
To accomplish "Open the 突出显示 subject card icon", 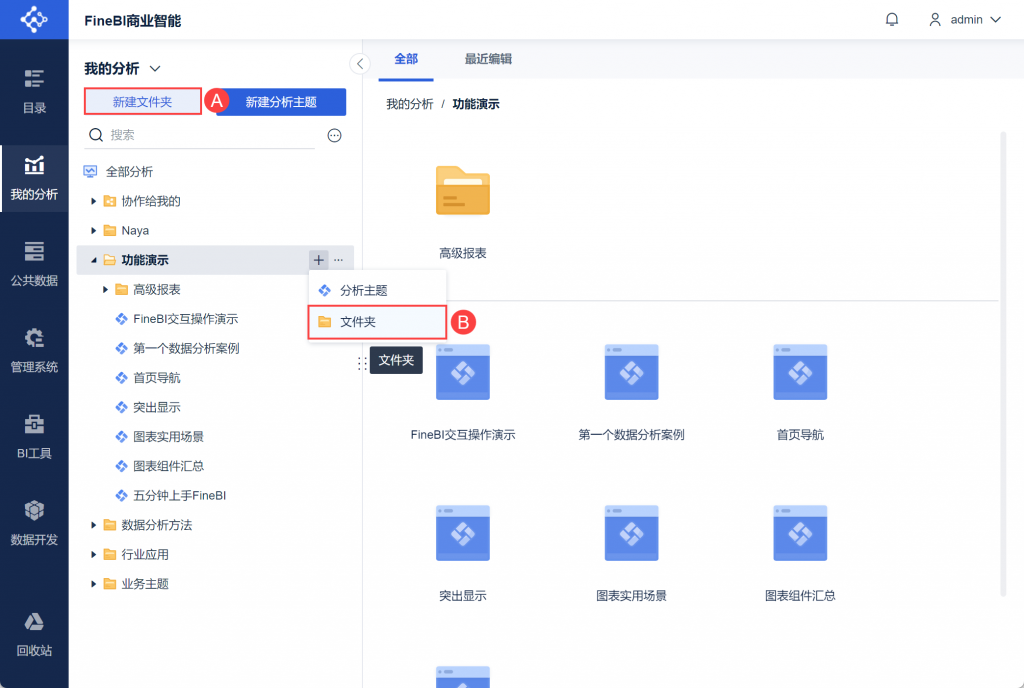I will point(462,533).
